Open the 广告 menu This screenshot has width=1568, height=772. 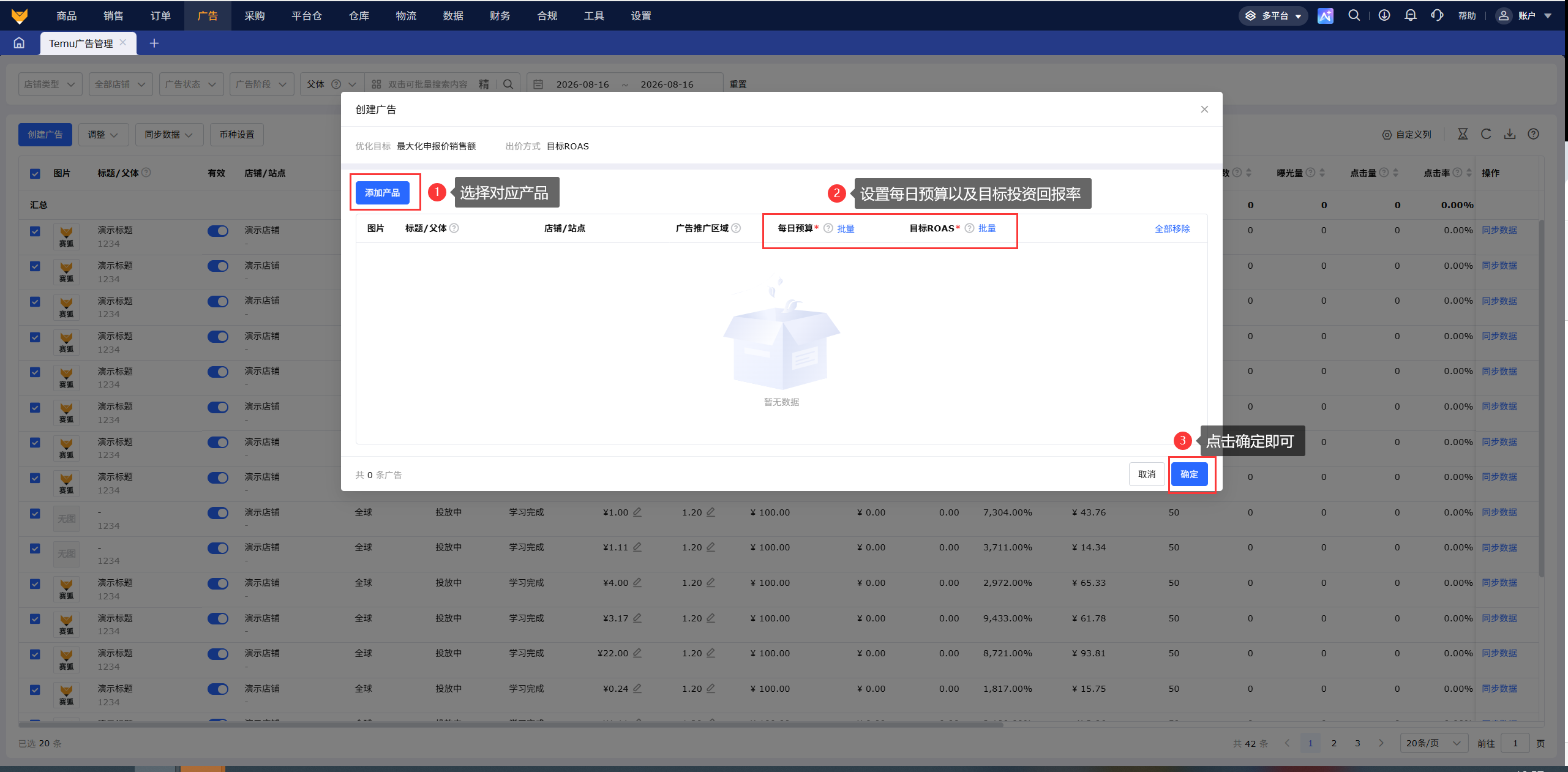[x=208, y=16]
